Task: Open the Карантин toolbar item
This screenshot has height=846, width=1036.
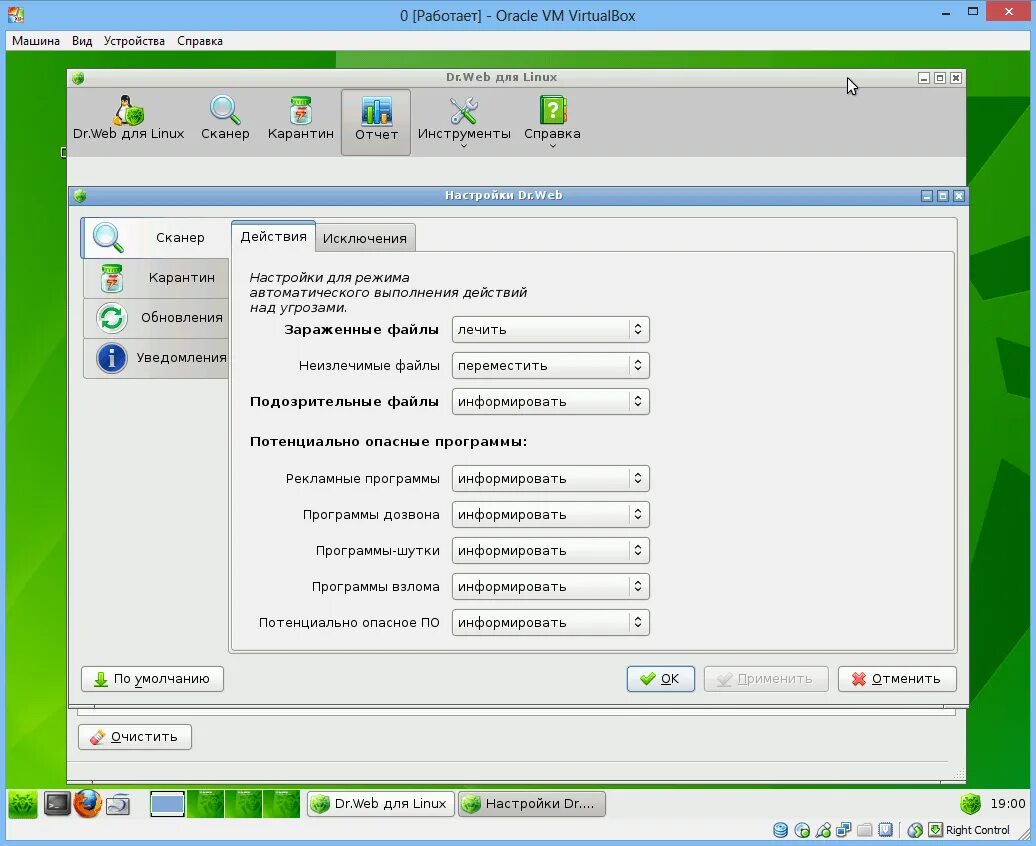Action: coord(301,119)
